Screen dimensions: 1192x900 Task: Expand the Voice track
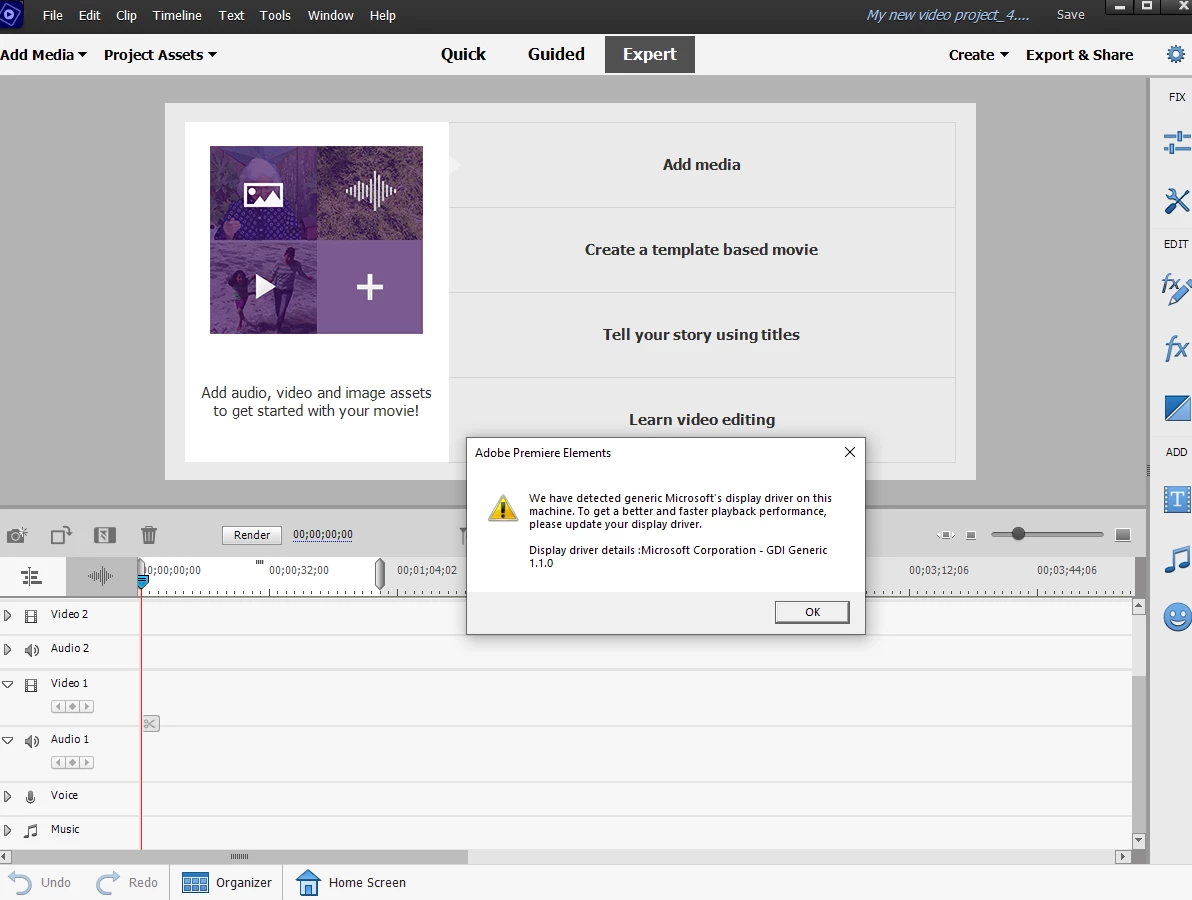tap(8, 797)
